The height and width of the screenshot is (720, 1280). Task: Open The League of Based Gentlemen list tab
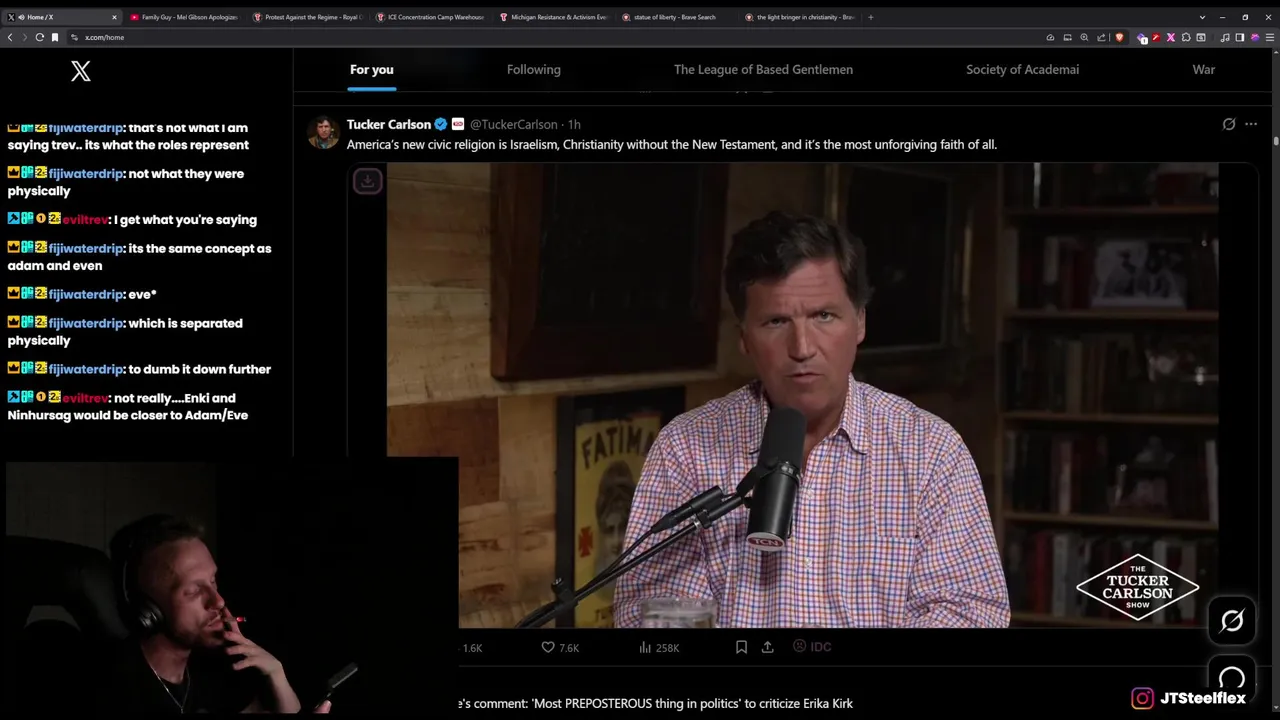tap(763, 69)
